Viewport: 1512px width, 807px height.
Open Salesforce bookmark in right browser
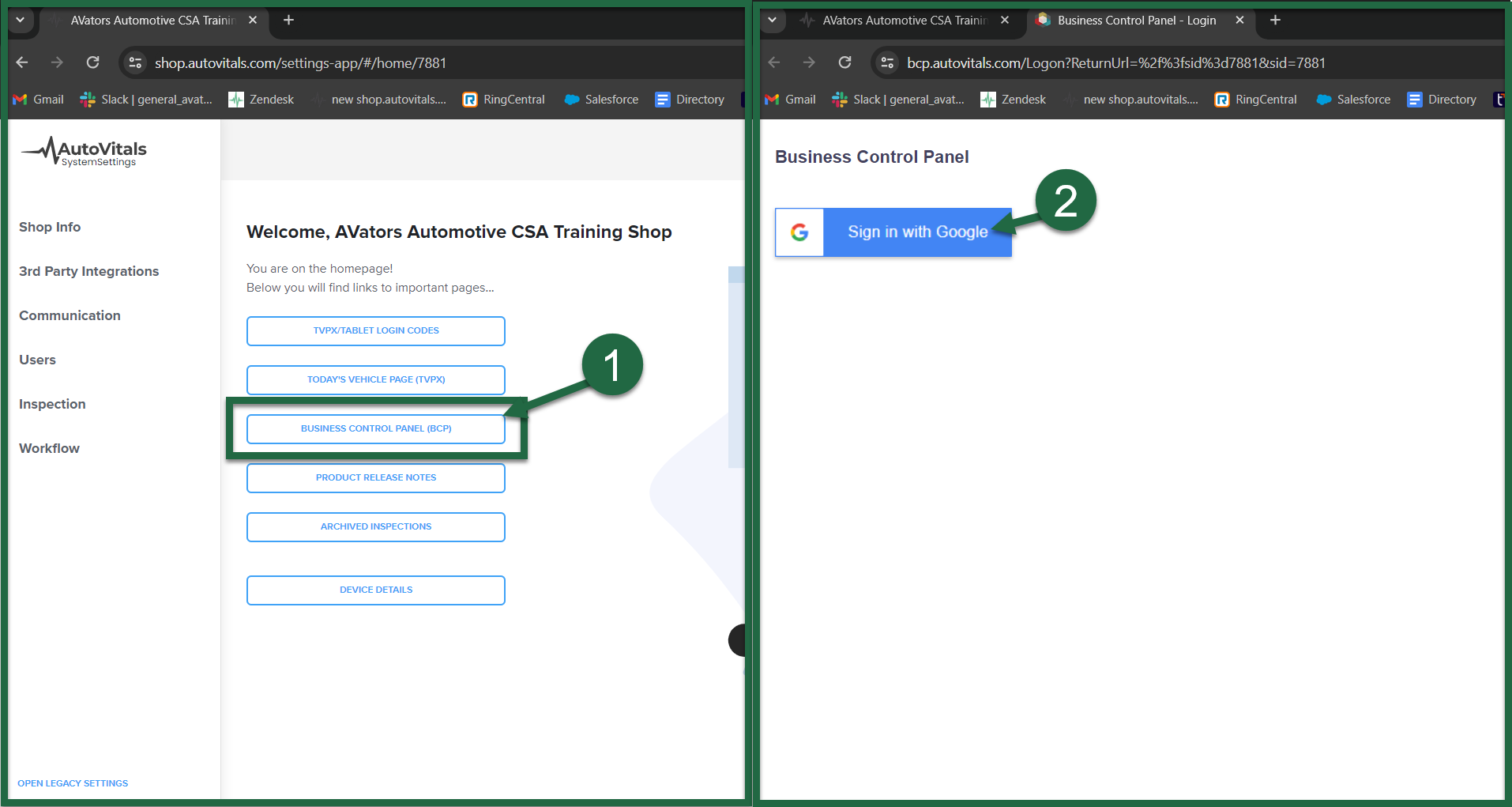pos(1353,100)
